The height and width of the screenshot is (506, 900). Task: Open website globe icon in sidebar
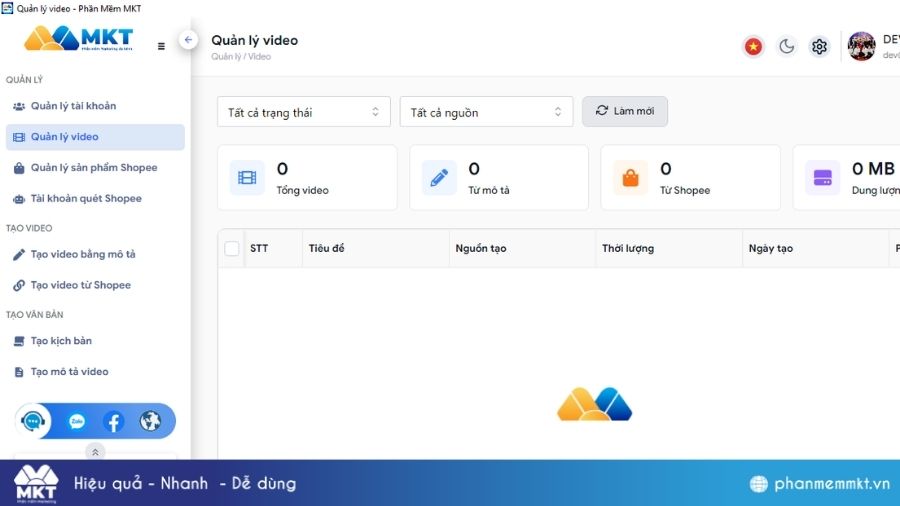tap(150, 422)
